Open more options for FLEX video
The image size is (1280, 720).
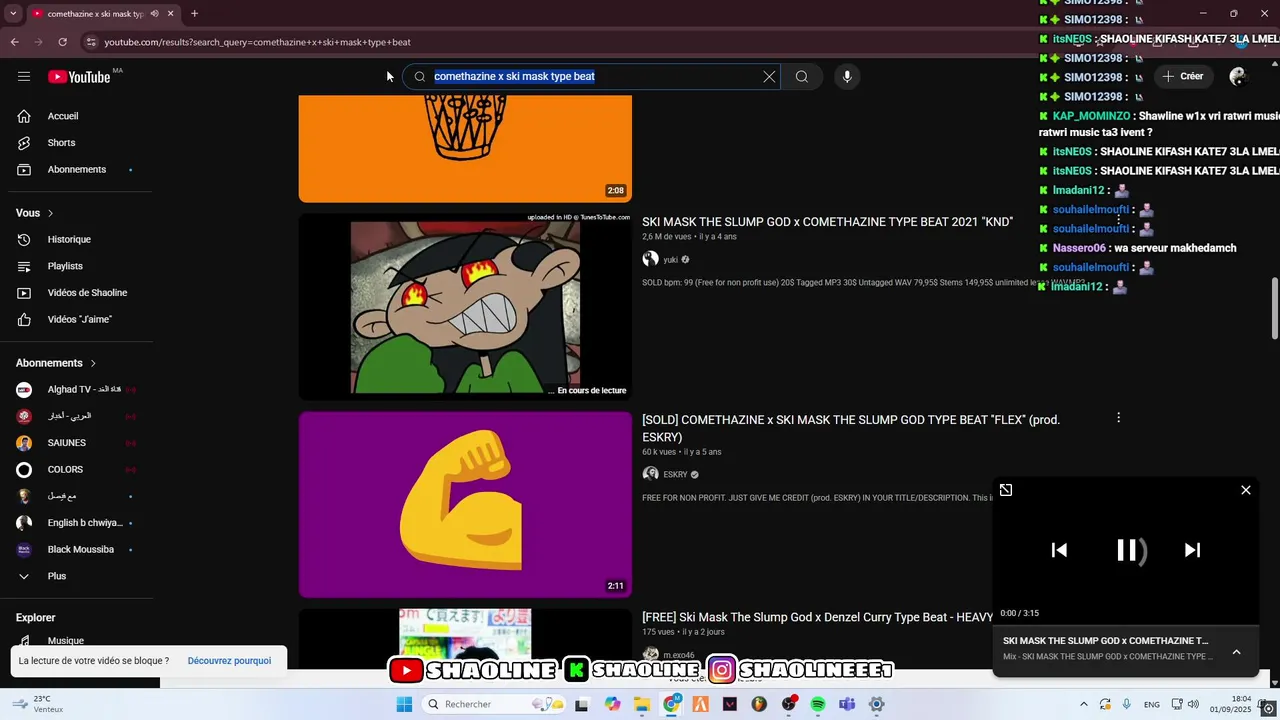(x=1118, y=418)
